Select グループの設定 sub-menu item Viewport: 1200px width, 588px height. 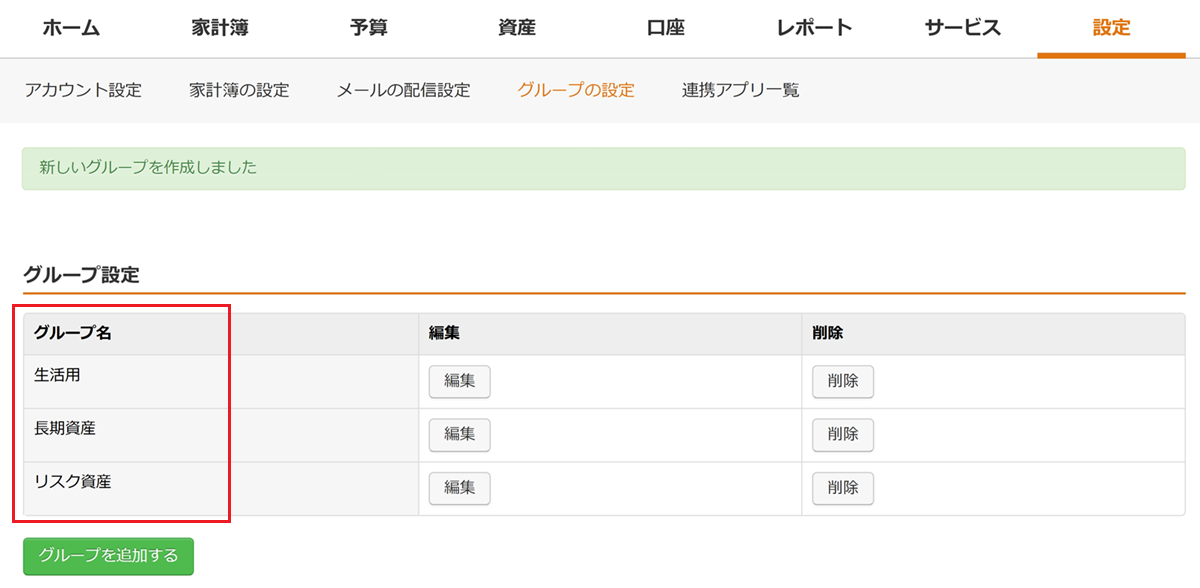point(576,90)
